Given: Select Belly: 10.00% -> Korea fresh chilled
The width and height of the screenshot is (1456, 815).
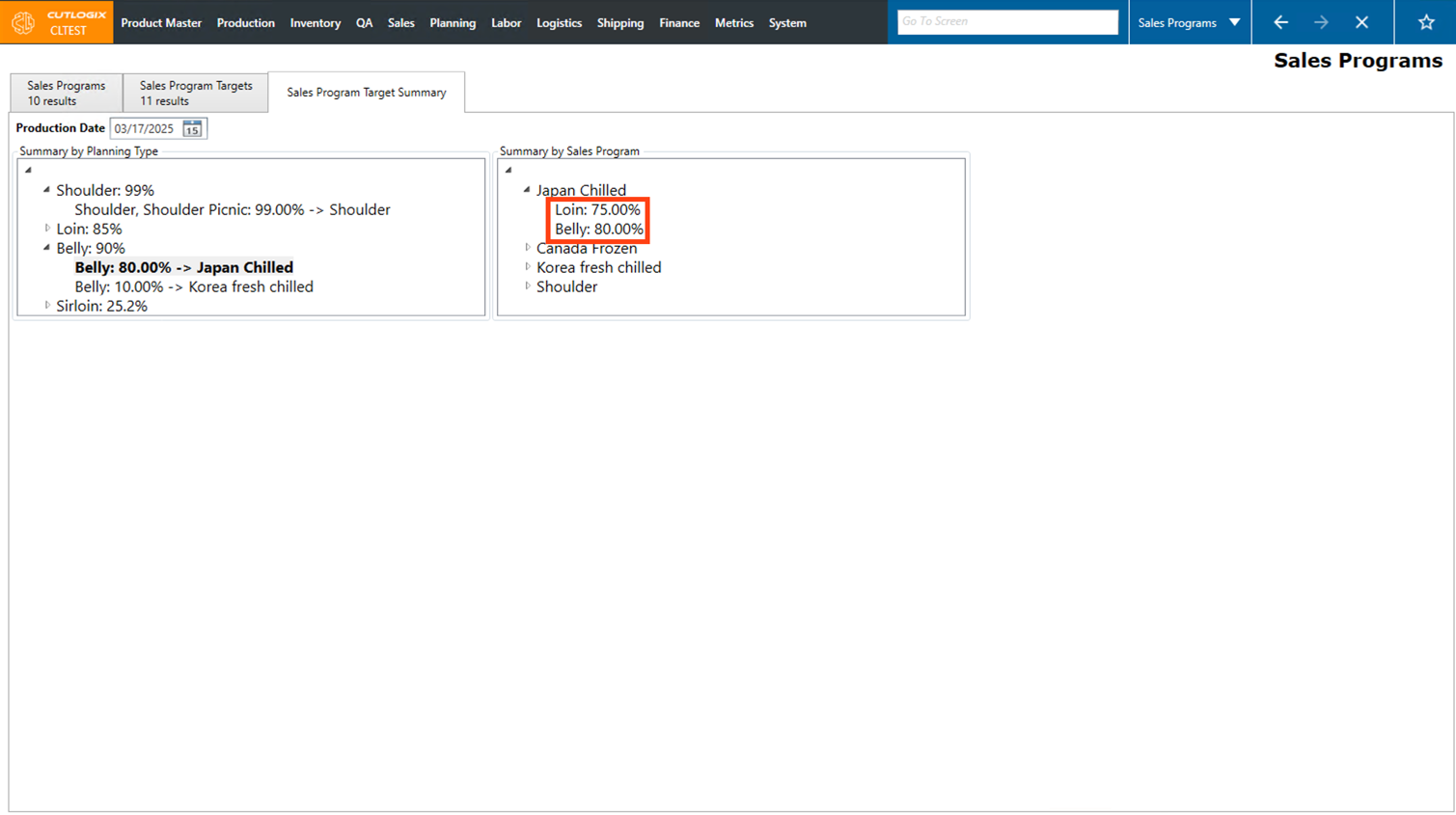Looking at the screenshot, I should click(x=194, y=286).
